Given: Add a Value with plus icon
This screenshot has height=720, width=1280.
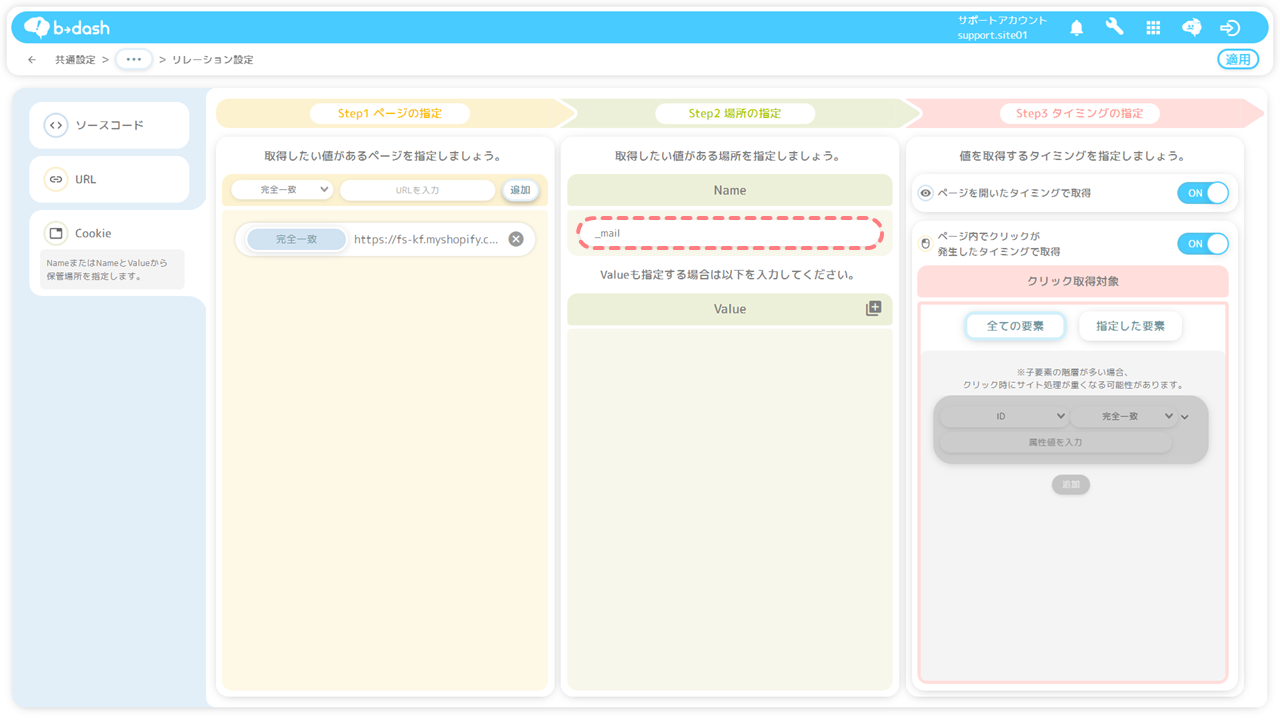Looking at the screenshot, I should point(873,309).
